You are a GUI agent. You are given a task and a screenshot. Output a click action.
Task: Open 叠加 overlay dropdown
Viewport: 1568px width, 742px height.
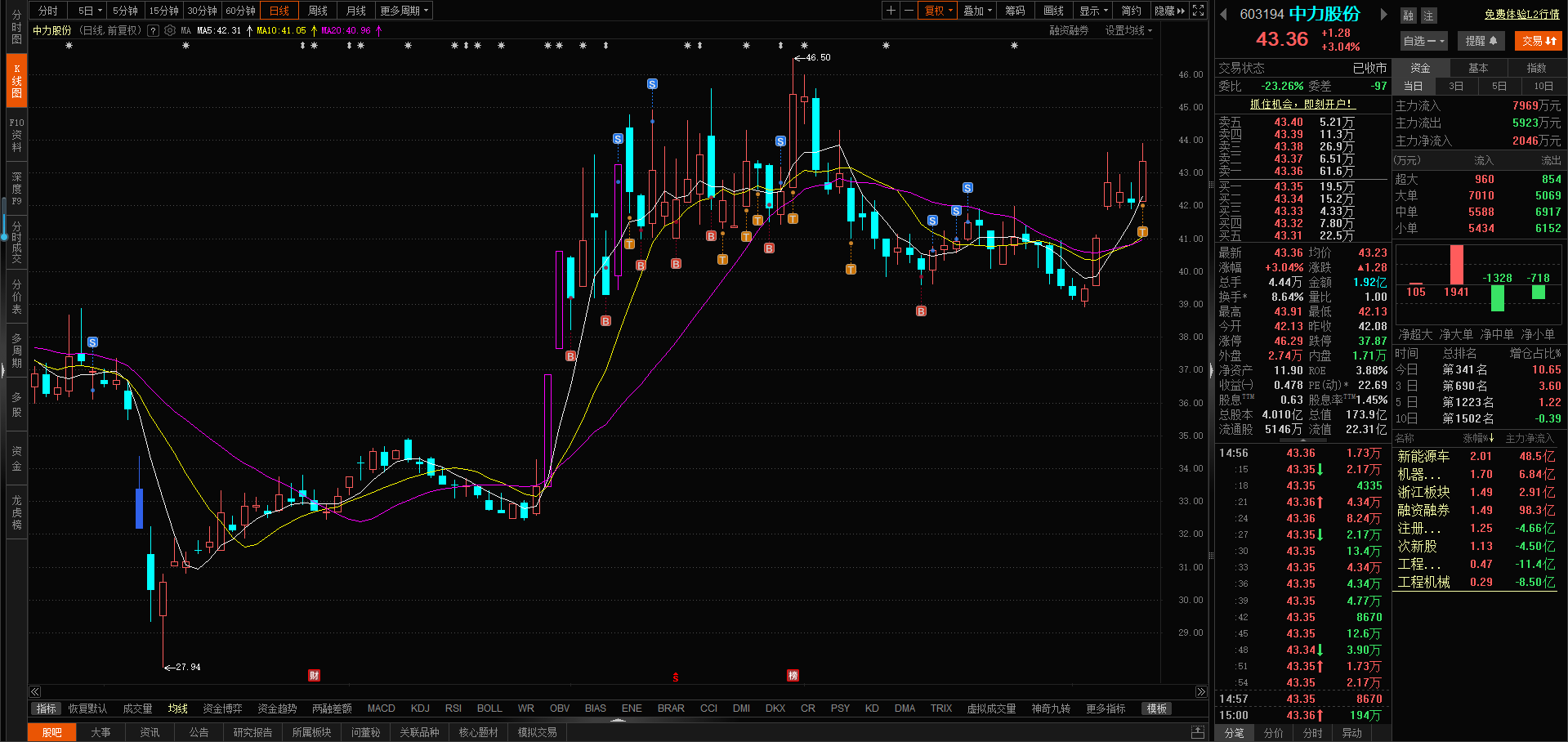tap(977, 11)
